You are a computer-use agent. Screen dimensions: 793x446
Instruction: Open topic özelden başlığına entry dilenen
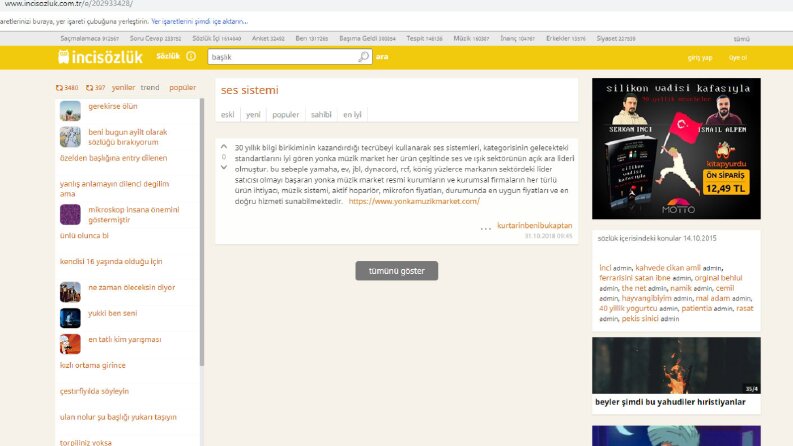point(113,158)
